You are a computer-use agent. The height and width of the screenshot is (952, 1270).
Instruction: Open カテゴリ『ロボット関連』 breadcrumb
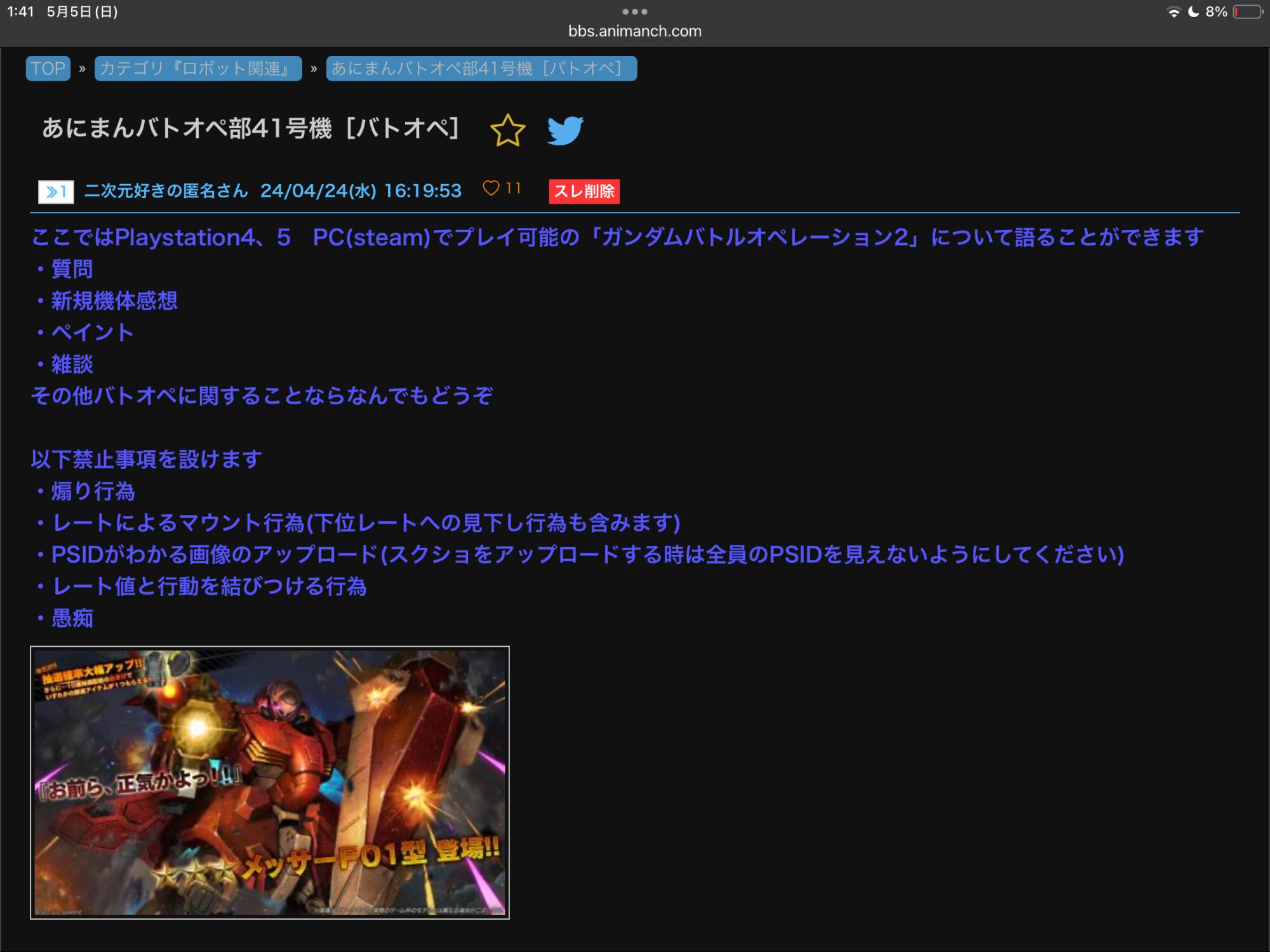point(197,69)
